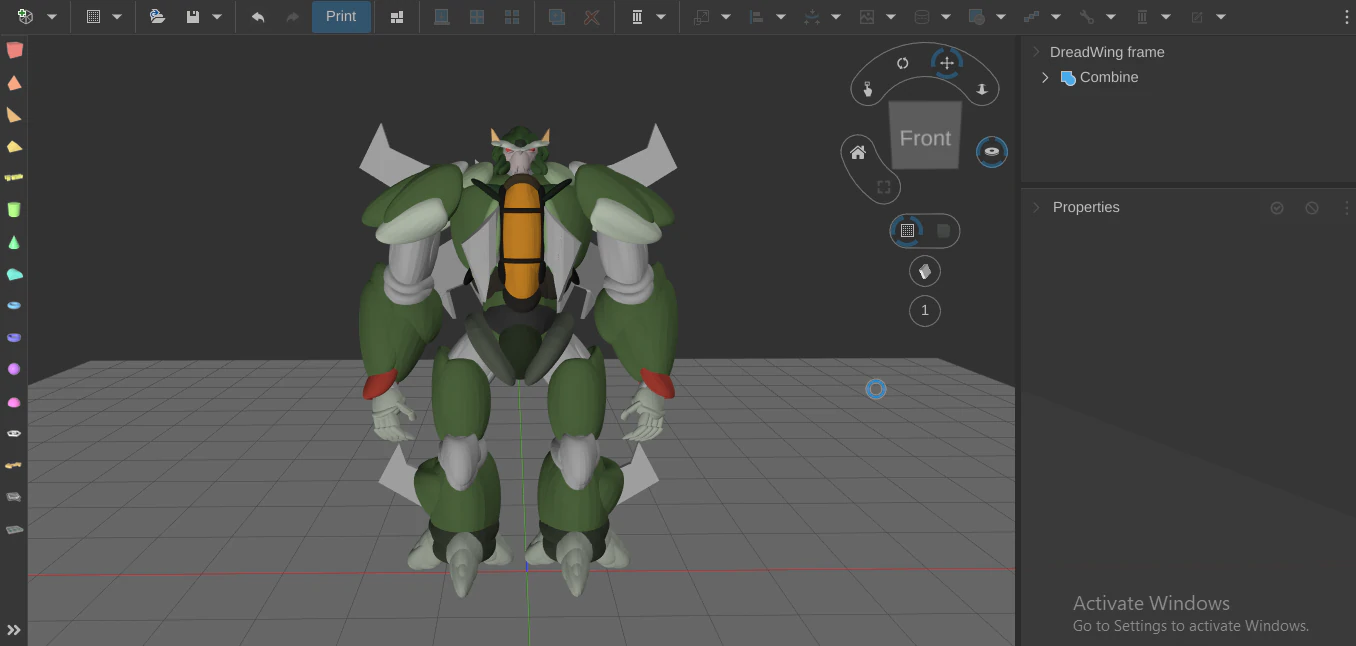This screenshot has height=646, width=1356.
Task: Expand the Properties panel
Action: pos(1037,208)
